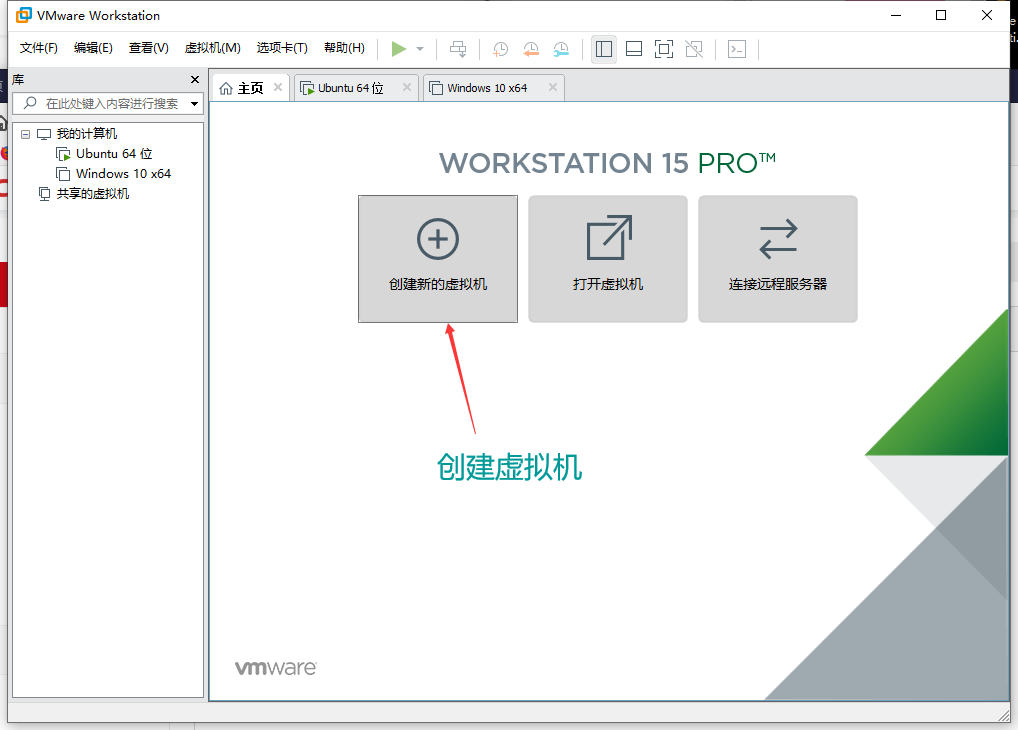
Task: Click the take snapshot toolbar icon
Action: (x=501, y=49)
